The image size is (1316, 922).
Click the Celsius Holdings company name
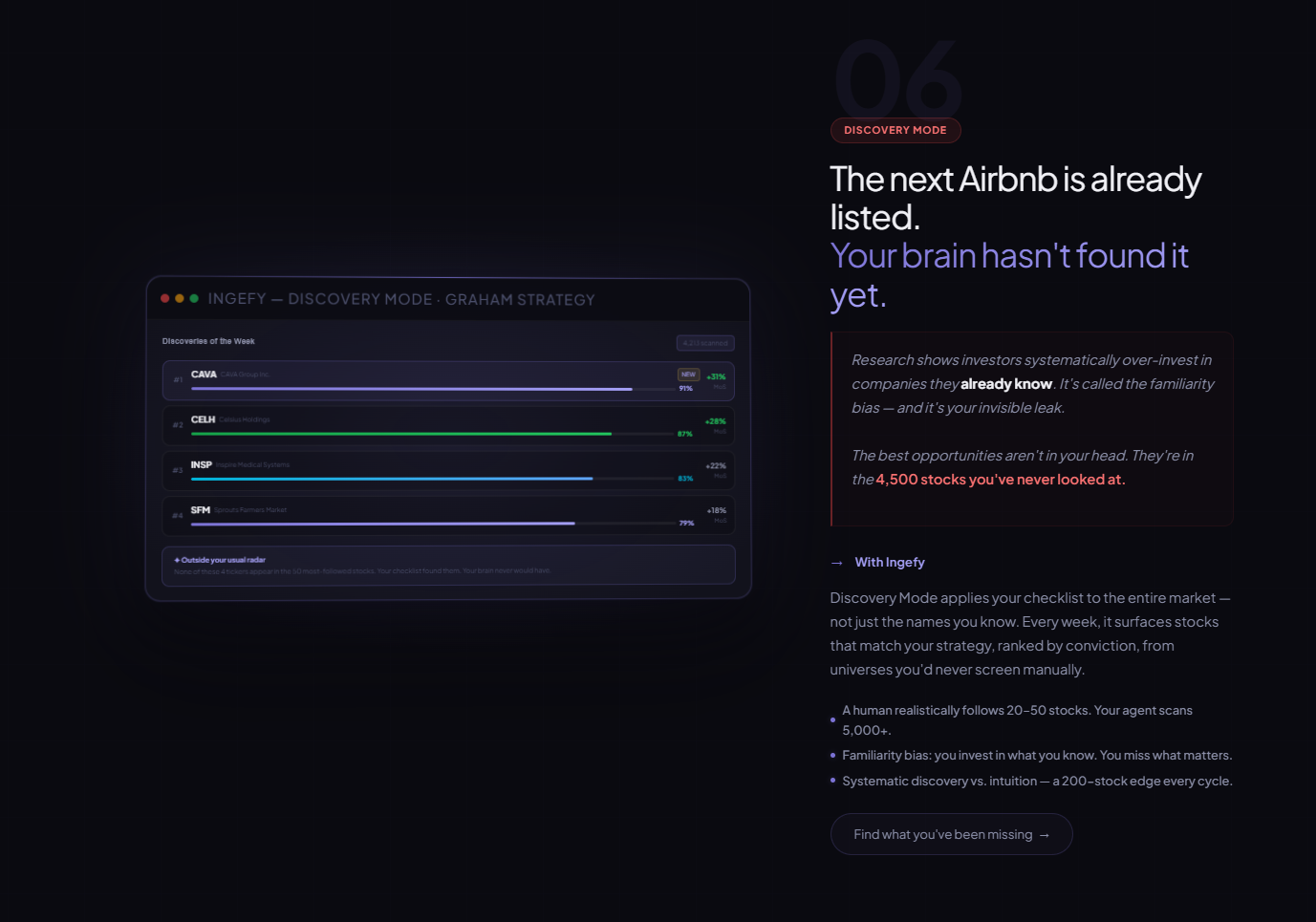245,419
